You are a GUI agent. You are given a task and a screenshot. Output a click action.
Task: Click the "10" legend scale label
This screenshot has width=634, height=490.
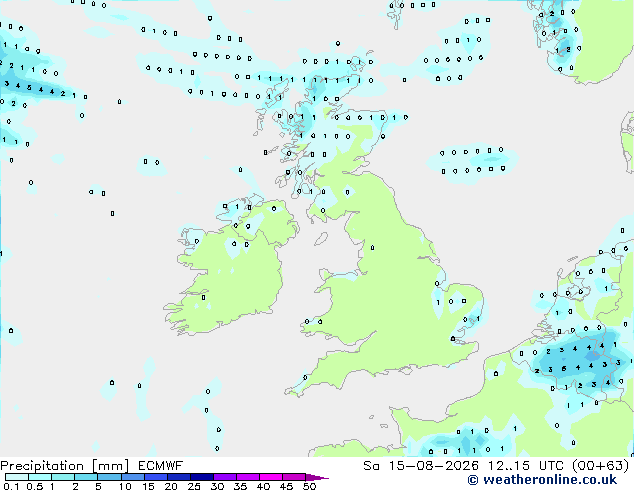(x=125, y=486)
